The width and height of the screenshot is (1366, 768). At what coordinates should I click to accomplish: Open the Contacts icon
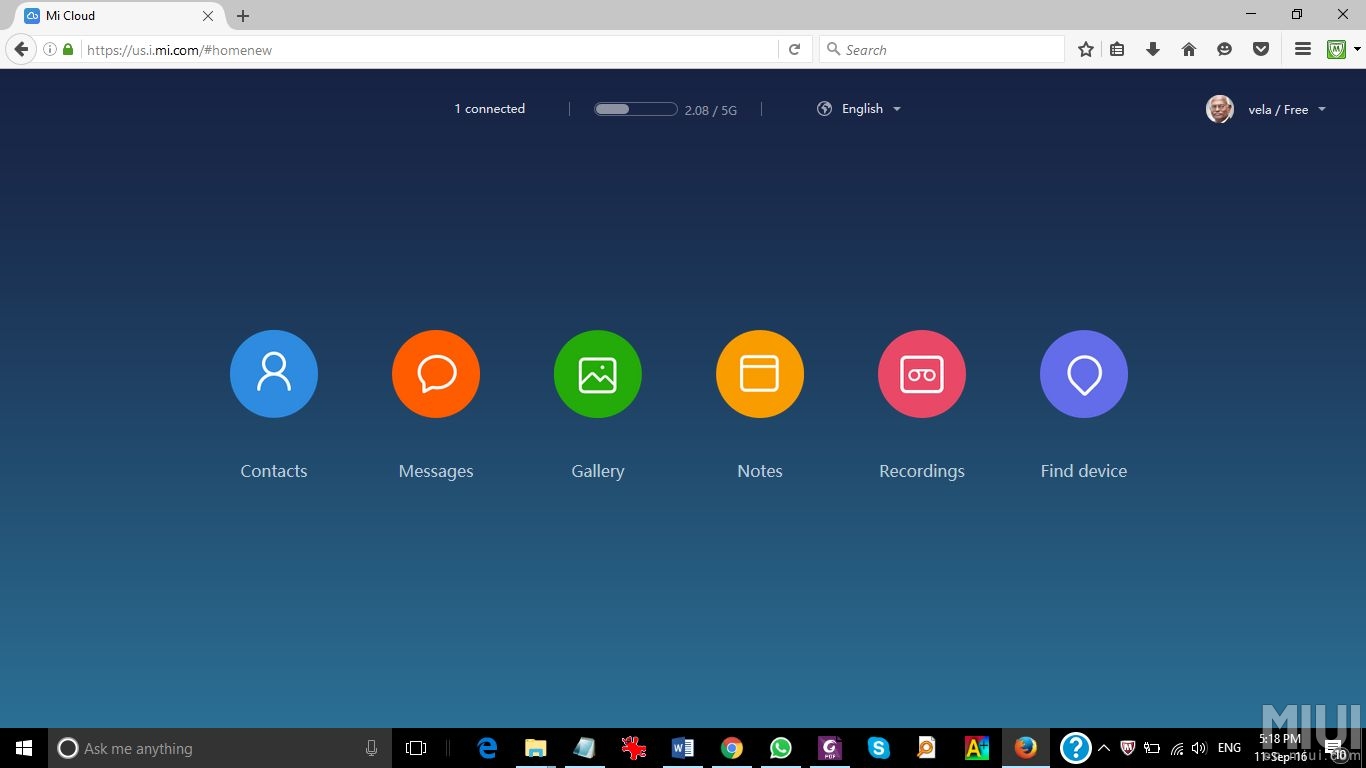click(x=274, y=374)
